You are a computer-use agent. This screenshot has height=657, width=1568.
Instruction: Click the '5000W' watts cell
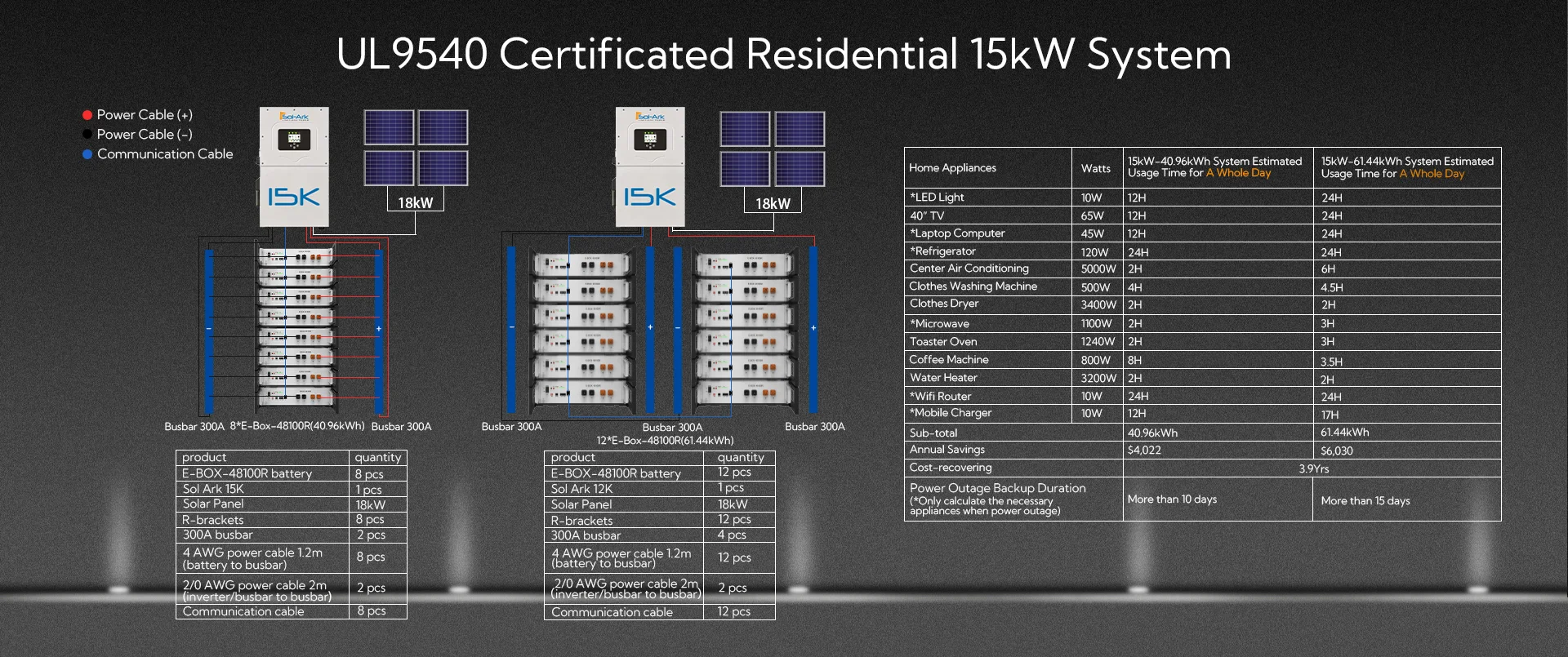click(x=1098, y=269)
